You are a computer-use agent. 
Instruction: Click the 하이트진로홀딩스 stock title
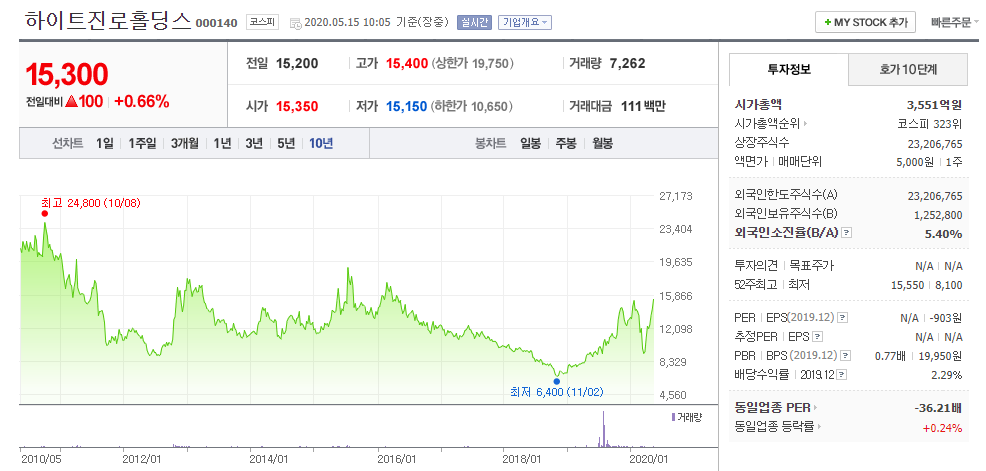click(x=108, y=21)
